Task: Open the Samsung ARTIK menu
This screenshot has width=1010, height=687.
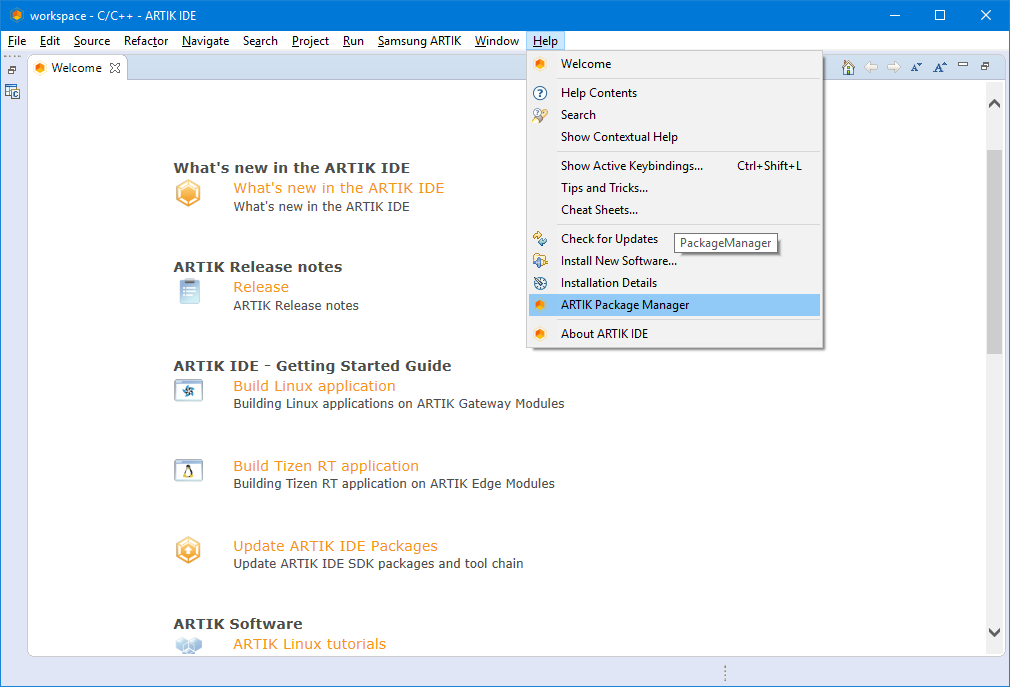Action: coord(419,41)
